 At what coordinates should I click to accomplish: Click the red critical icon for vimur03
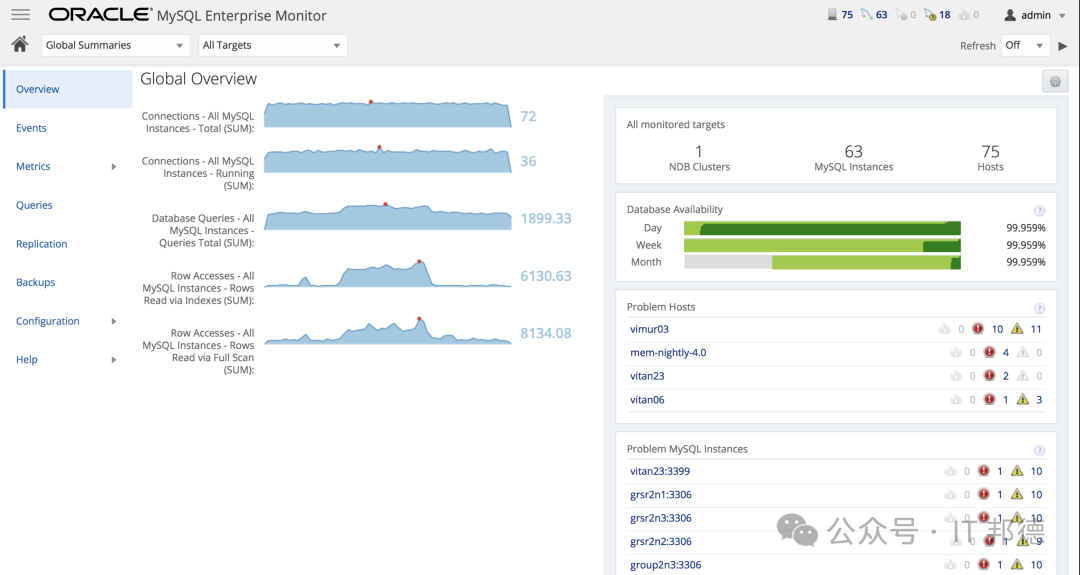[x=977, y=329]
